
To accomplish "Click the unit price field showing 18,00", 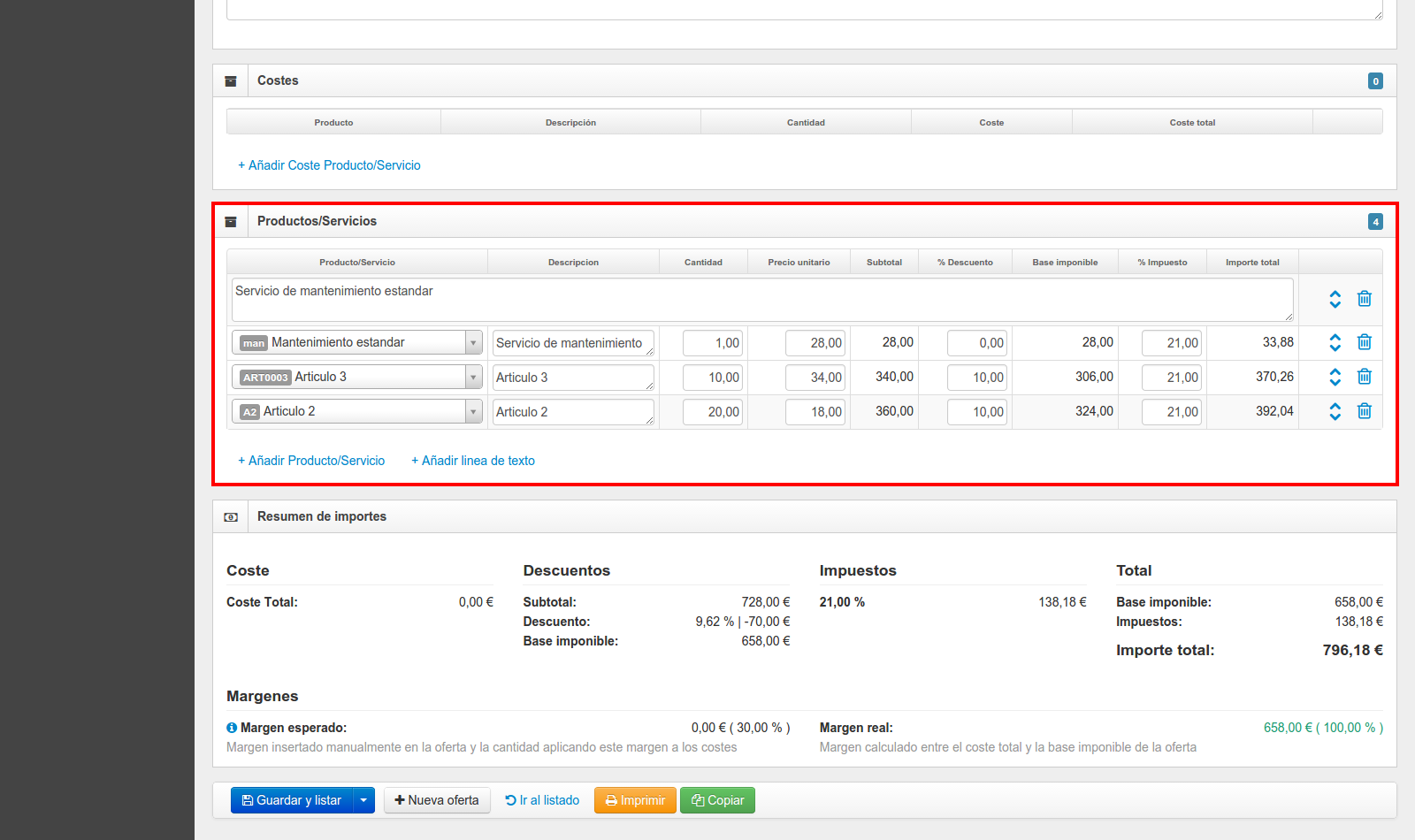I will tap(815, 412).
